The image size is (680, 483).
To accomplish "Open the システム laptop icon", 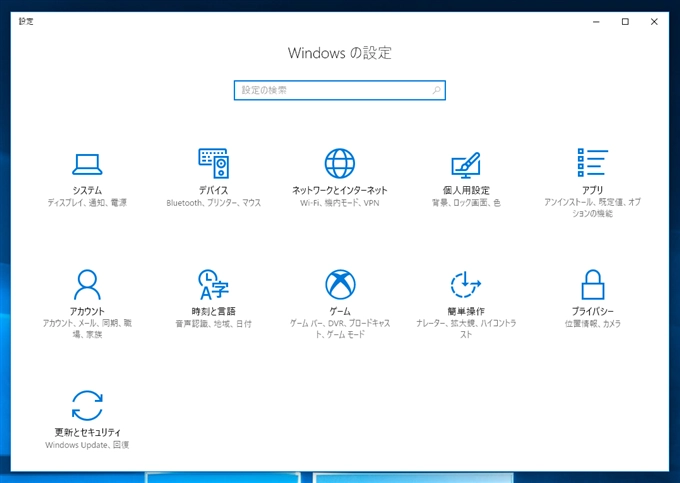I will click(87, 164).
